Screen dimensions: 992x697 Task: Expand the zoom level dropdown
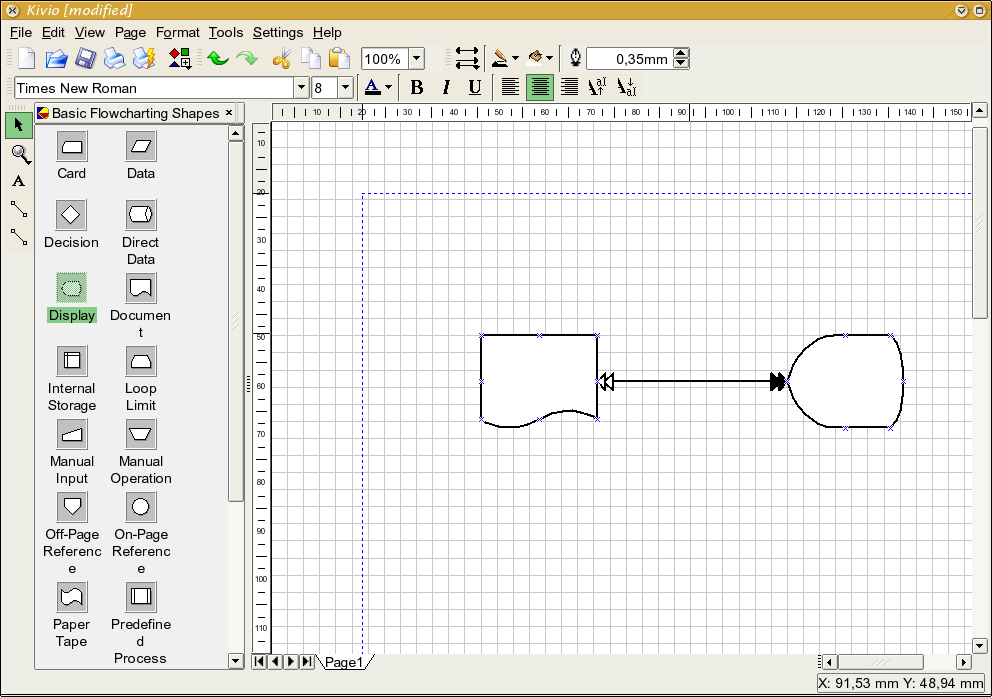click(416, 59)
